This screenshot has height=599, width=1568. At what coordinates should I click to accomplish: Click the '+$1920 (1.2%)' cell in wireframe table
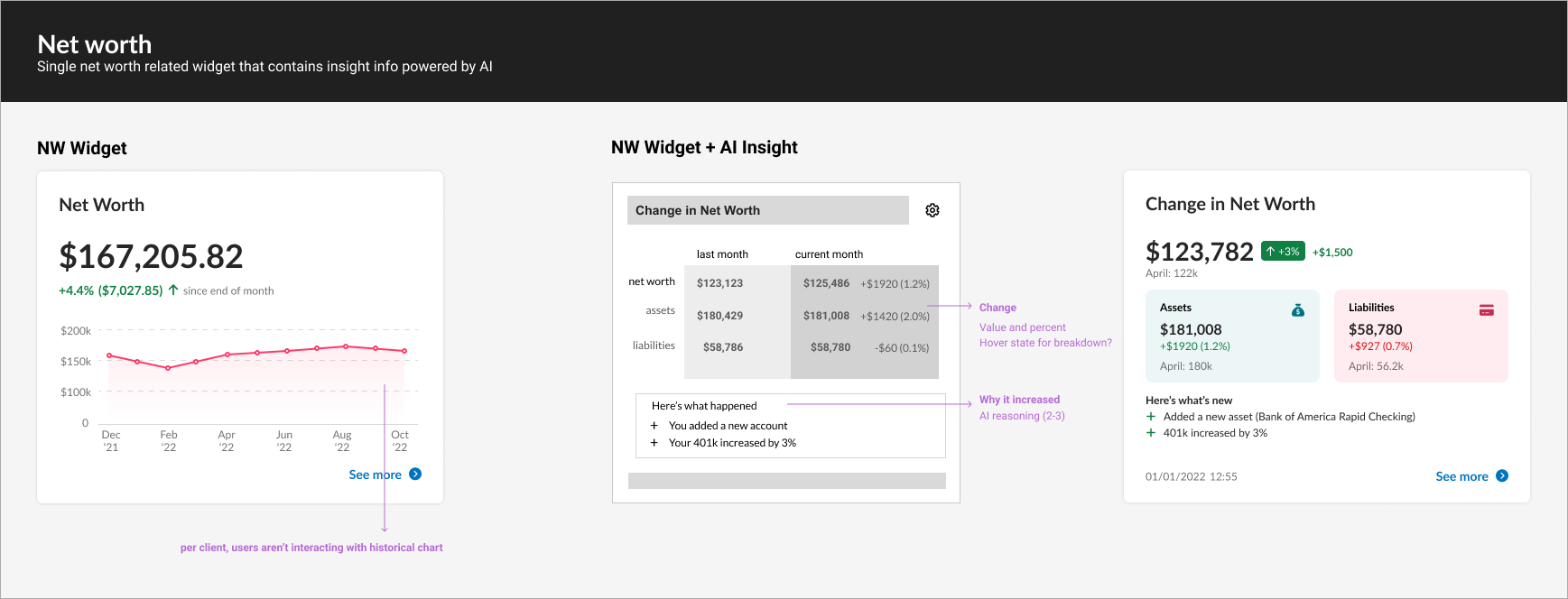(x=895, y=284)
